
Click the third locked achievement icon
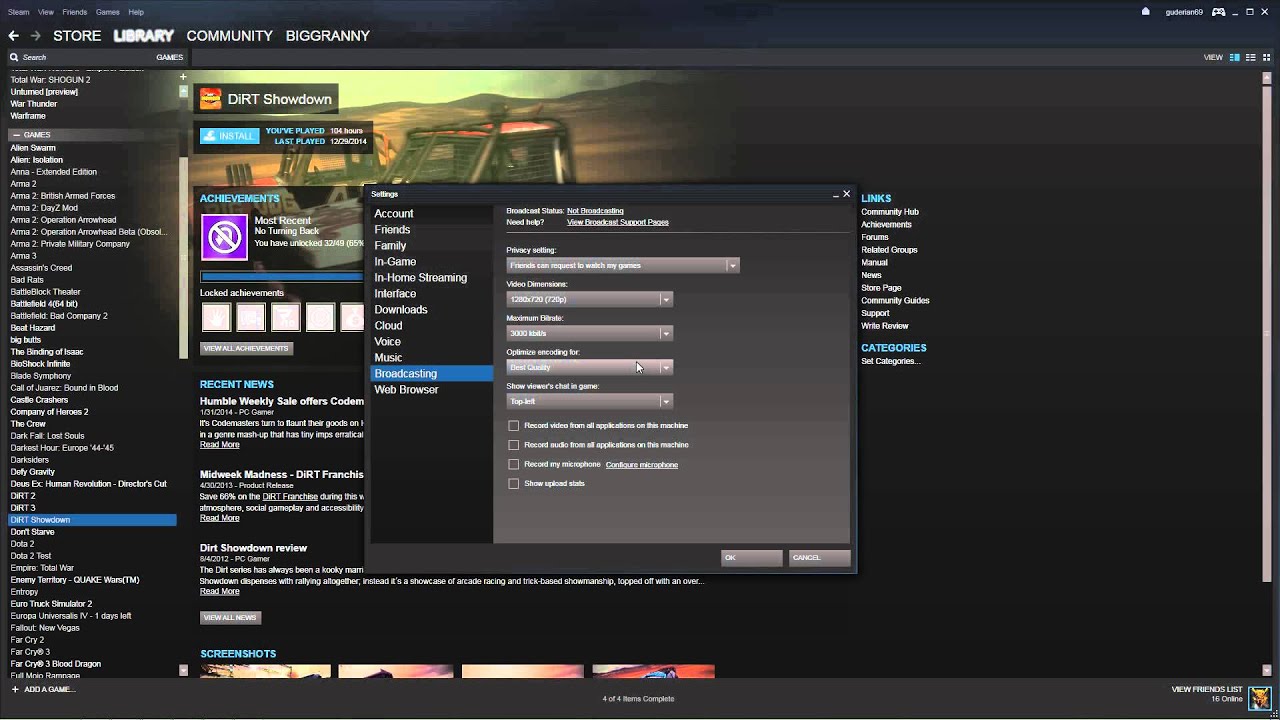pyautogui.click(x=286, y=317)
